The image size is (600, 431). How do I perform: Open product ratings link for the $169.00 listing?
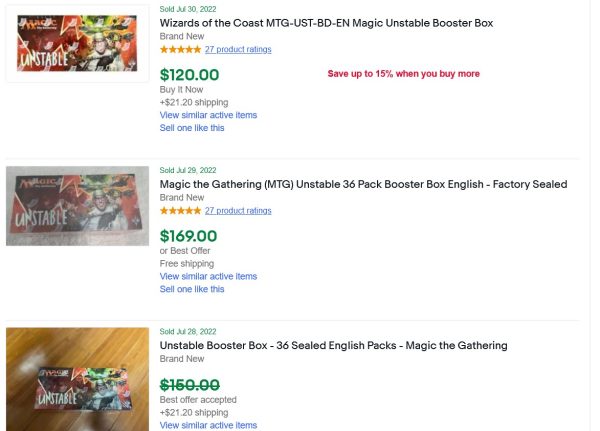(238, 211)
